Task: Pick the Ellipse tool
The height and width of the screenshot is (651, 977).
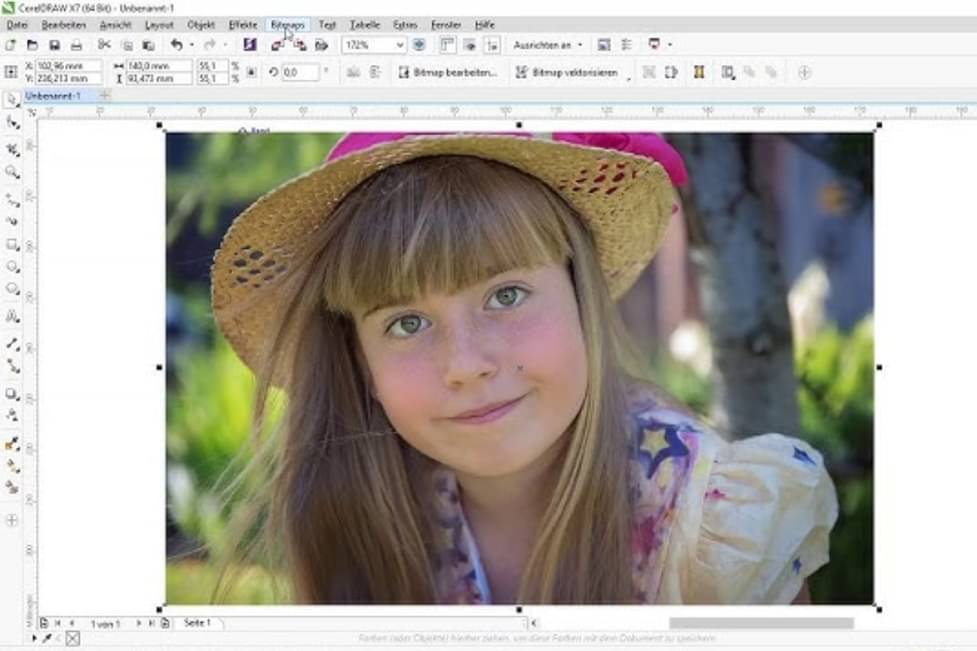Action: [12, 267]
